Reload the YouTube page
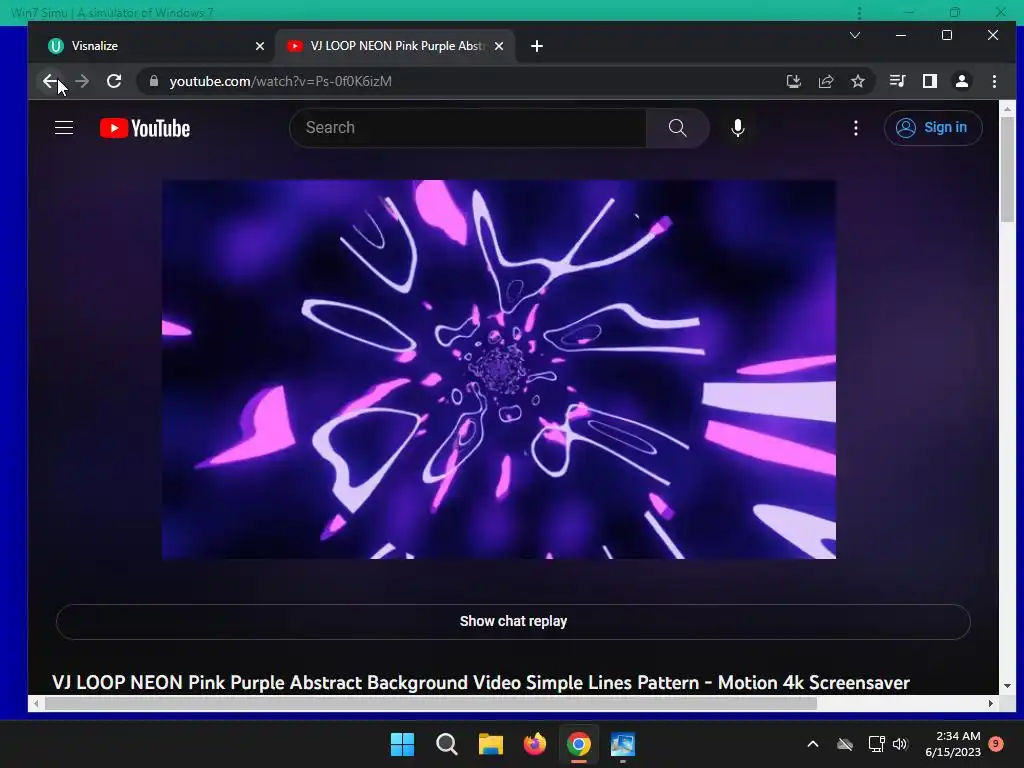Screen dimensions: 1024x768 pyautogui.click(x=114, y=81)
